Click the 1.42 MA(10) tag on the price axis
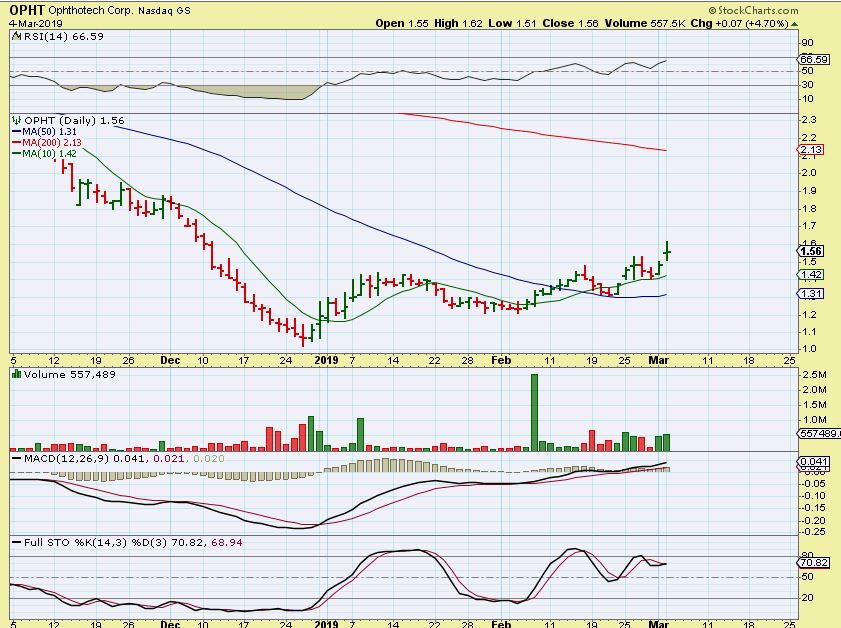This screenshot has width=841, height=628. click(810, 275)
